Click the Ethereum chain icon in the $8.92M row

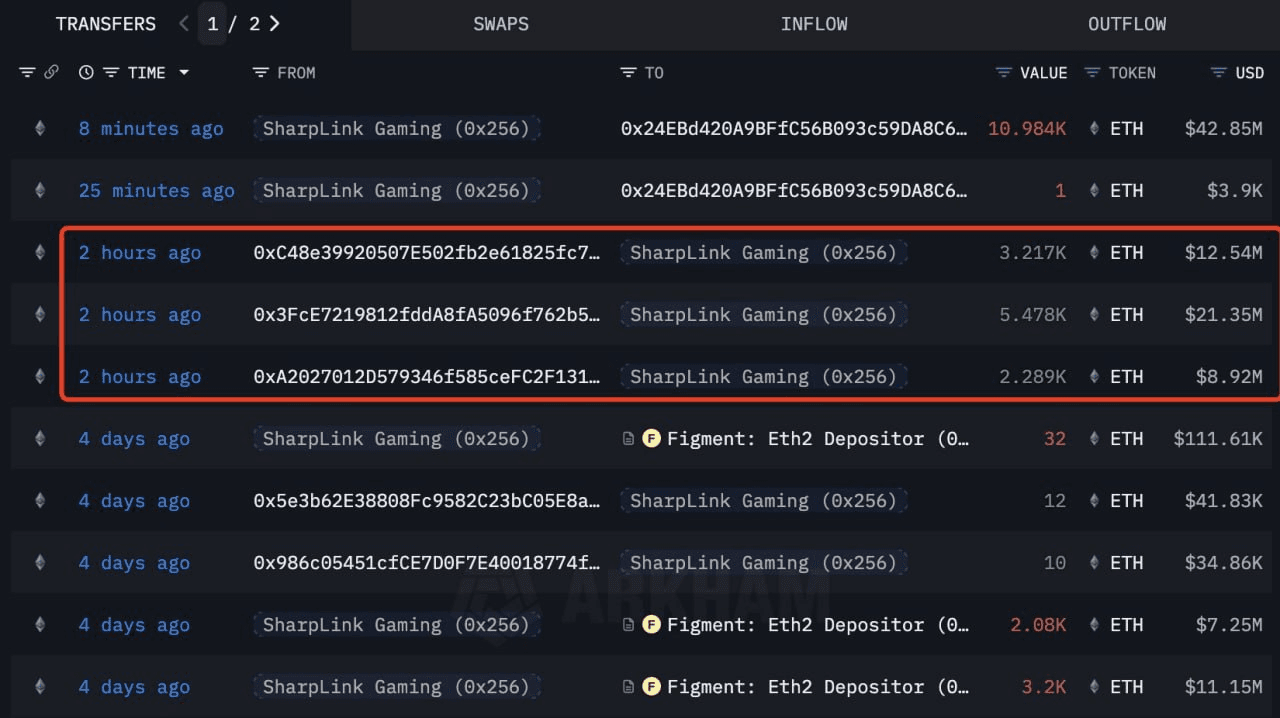pos(40,376)
